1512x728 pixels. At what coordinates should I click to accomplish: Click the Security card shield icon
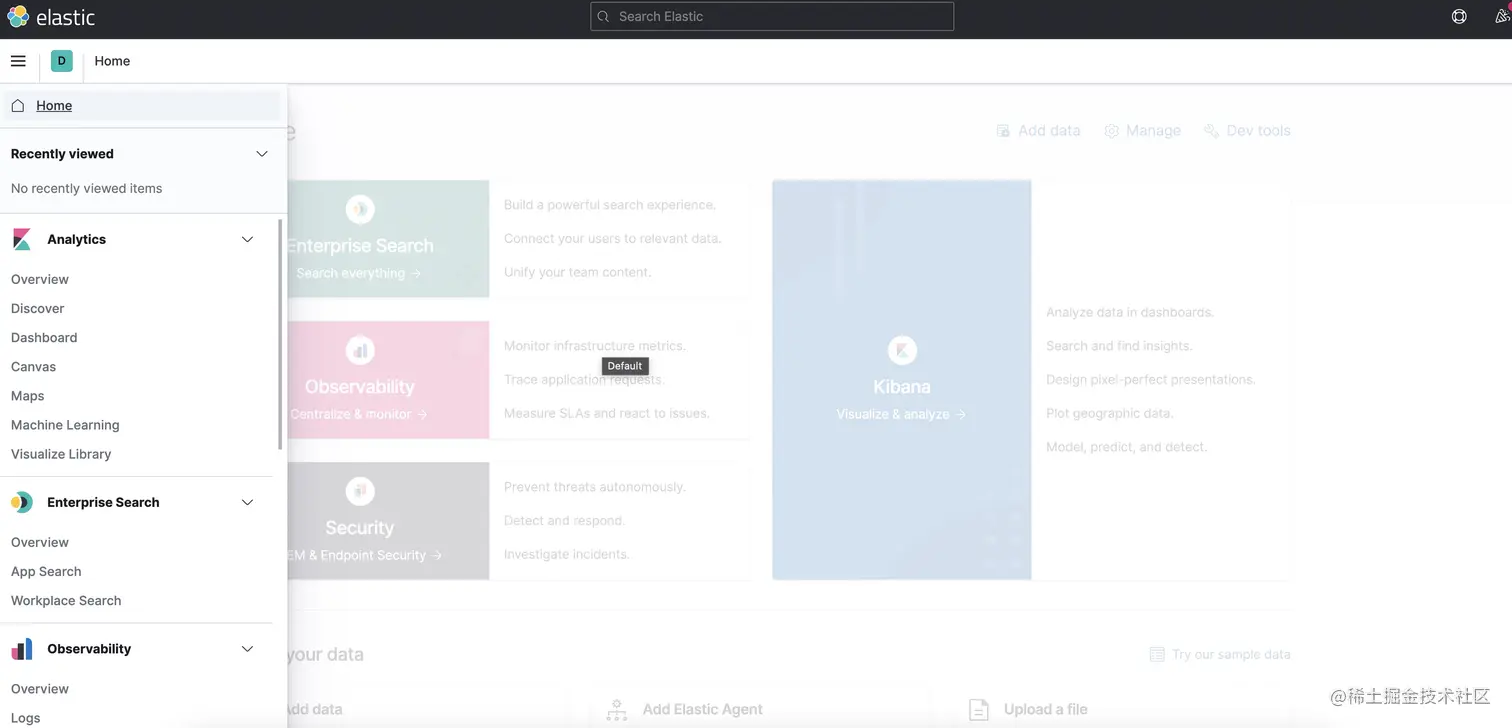(360, 491)
